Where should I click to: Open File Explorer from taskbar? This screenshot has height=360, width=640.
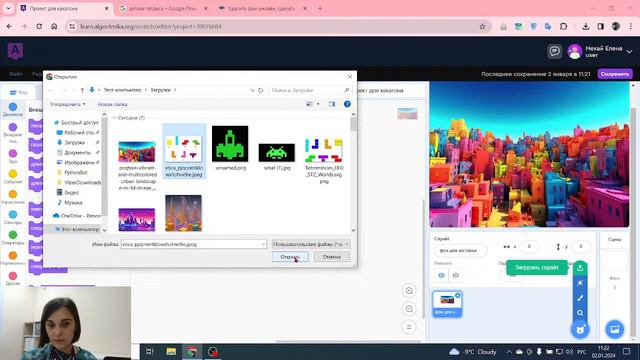(x=171, y=351)
